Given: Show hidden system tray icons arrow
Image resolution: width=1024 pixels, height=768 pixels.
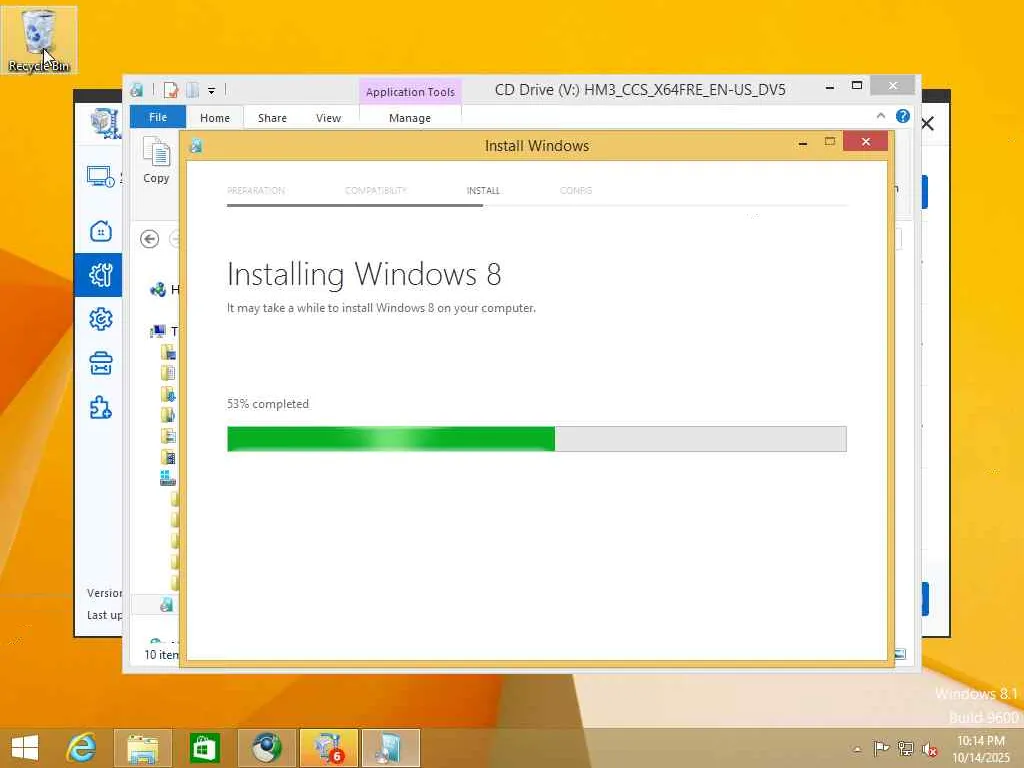Looking at the screenshot, I should tap(857, 749).
